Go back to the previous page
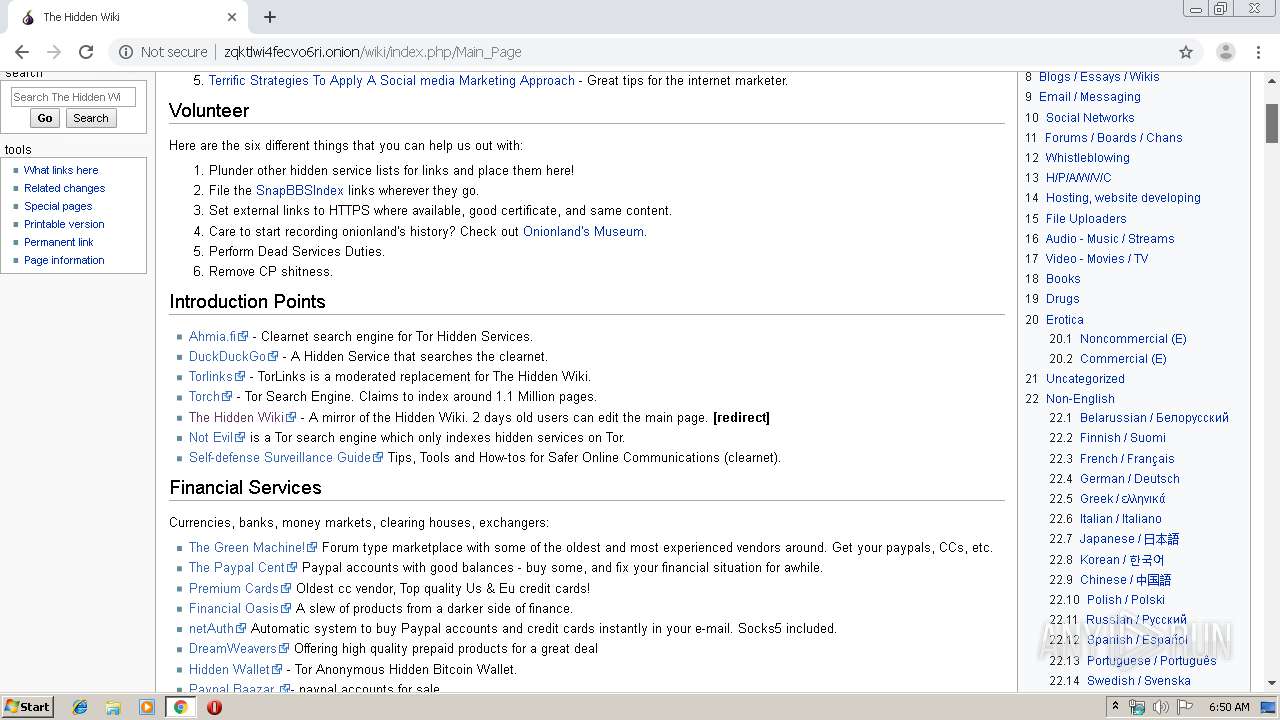The height and width of the screenshot is (720, 1280). 22,52
